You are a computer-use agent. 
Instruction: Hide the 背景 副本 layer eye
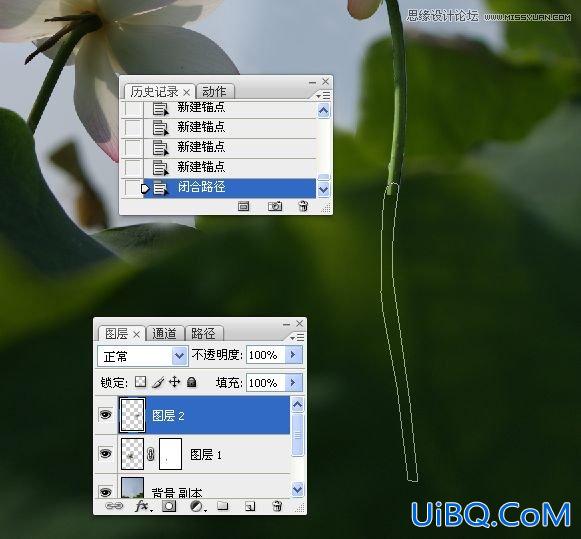point(106,492)
